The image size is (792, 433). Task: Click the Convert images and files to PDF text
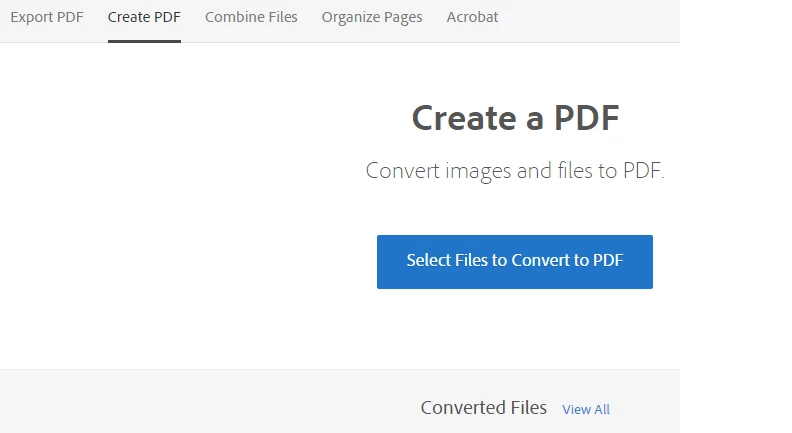tap(515, 171)
